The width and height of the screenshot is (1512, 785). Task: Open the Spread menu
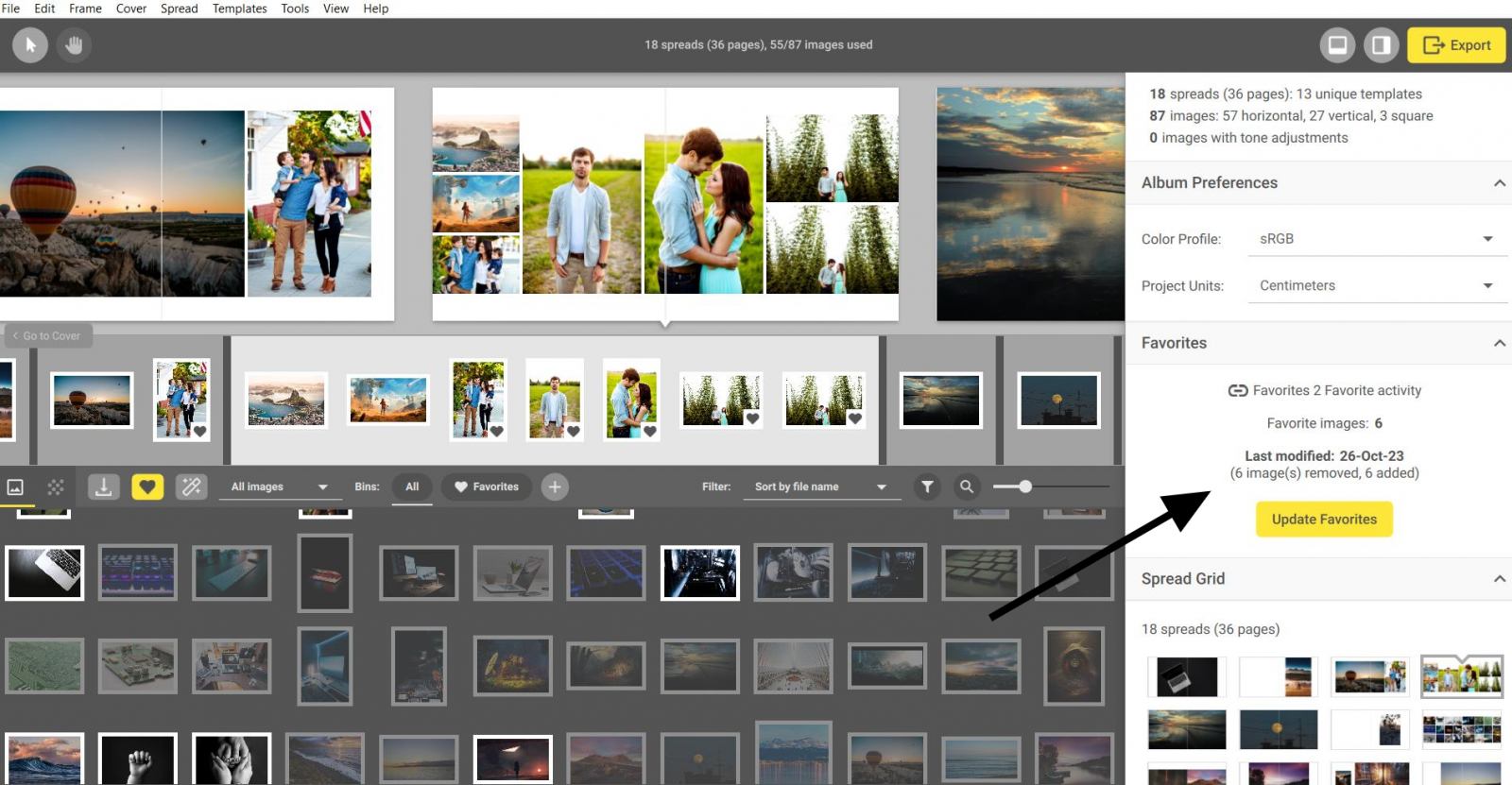(180, 9)
